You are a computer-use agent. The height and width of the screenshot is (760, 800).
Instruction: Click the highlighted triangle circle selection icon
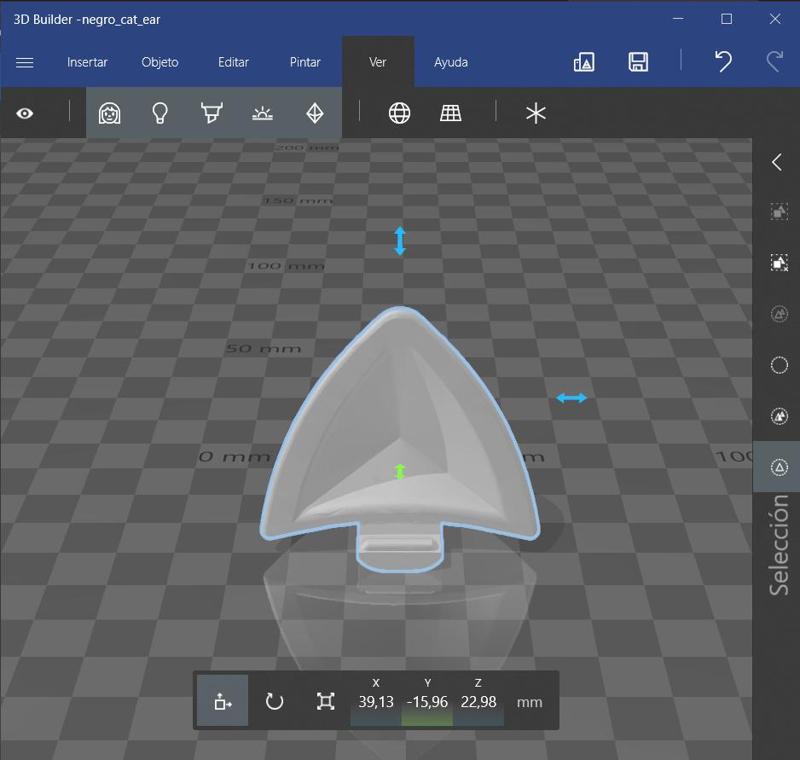click(779, 467)
